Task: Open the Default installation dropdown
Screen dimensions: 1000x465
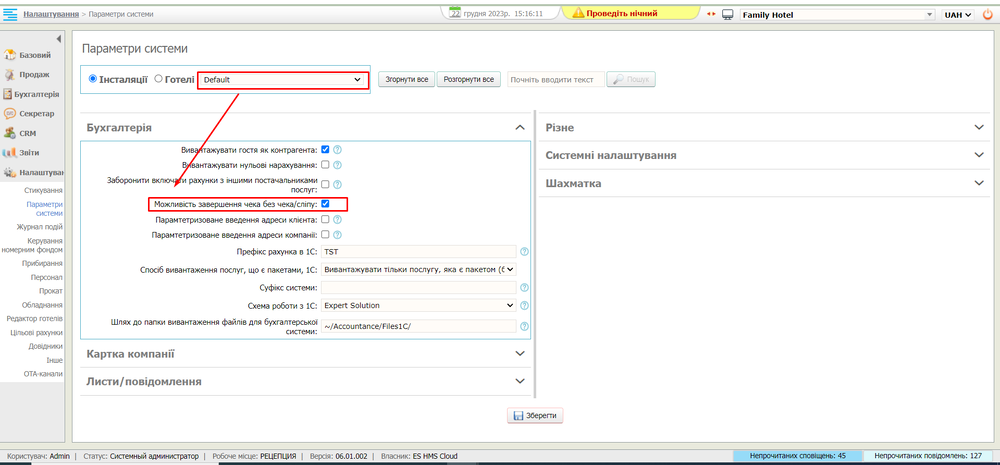Action: (x=283, y=79)
